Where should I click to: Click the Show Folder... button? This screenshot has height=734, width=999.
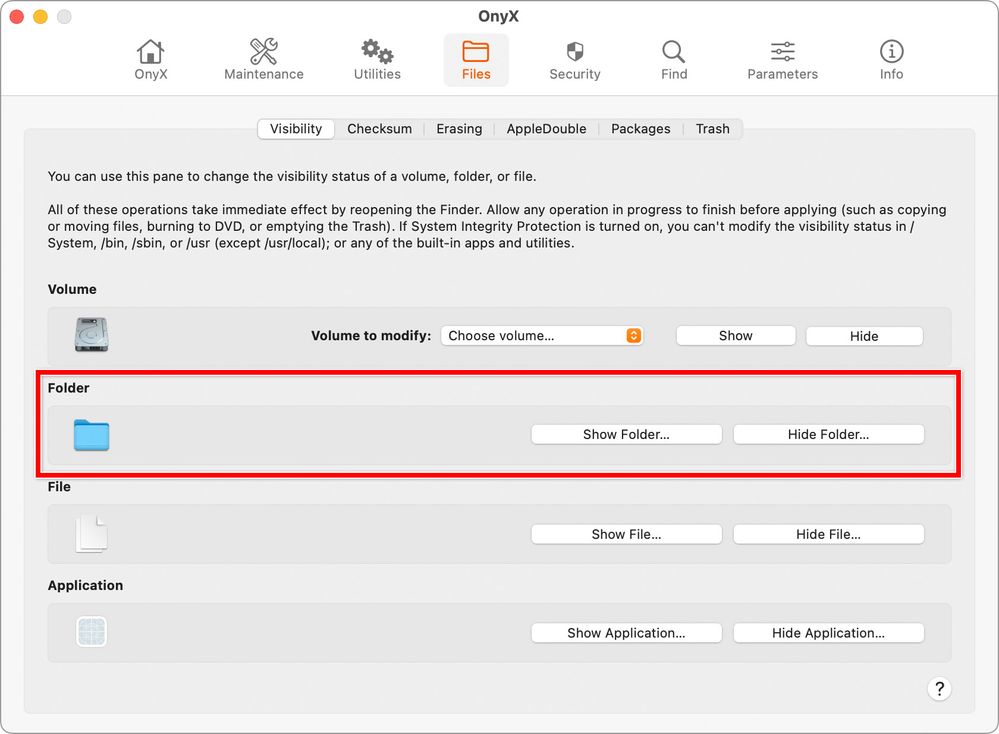point(626,435)
